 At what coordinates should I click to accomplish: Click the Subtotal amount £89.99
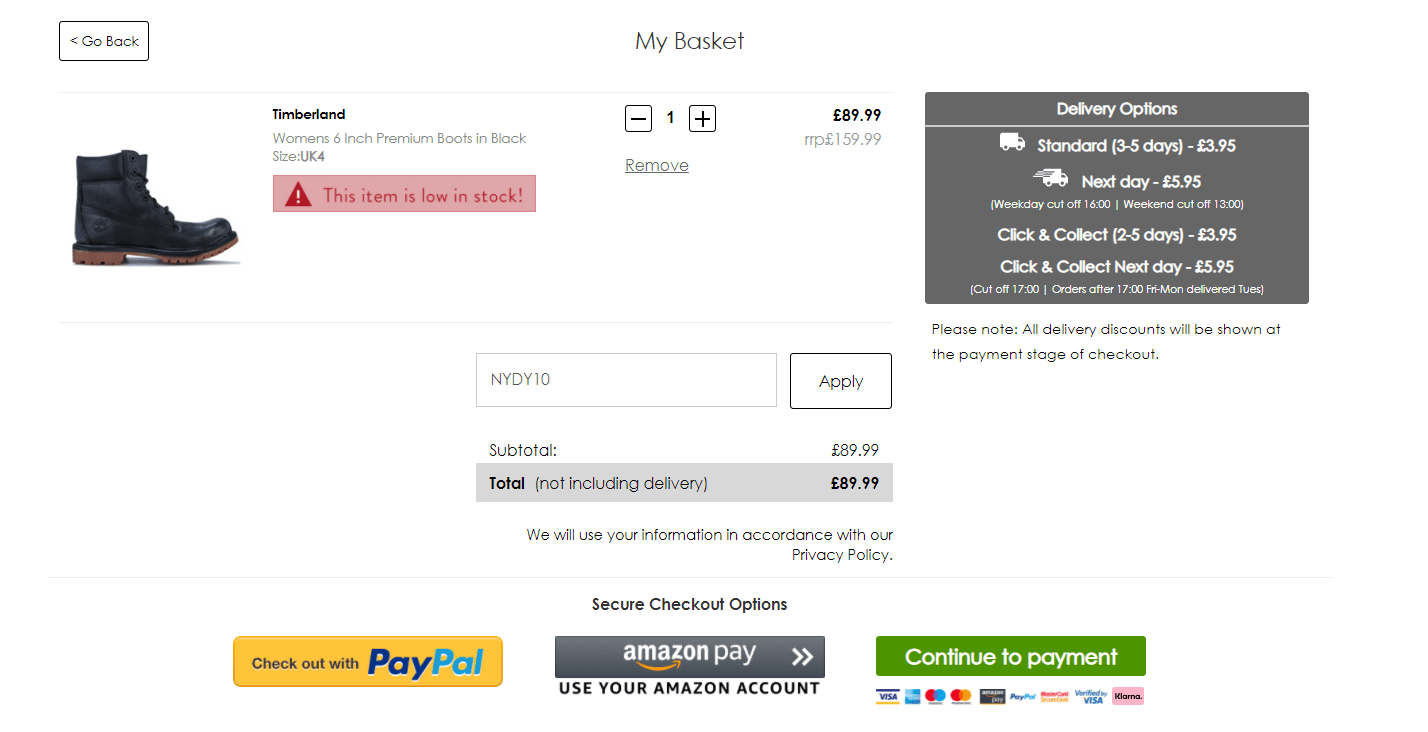click(855, 450)
